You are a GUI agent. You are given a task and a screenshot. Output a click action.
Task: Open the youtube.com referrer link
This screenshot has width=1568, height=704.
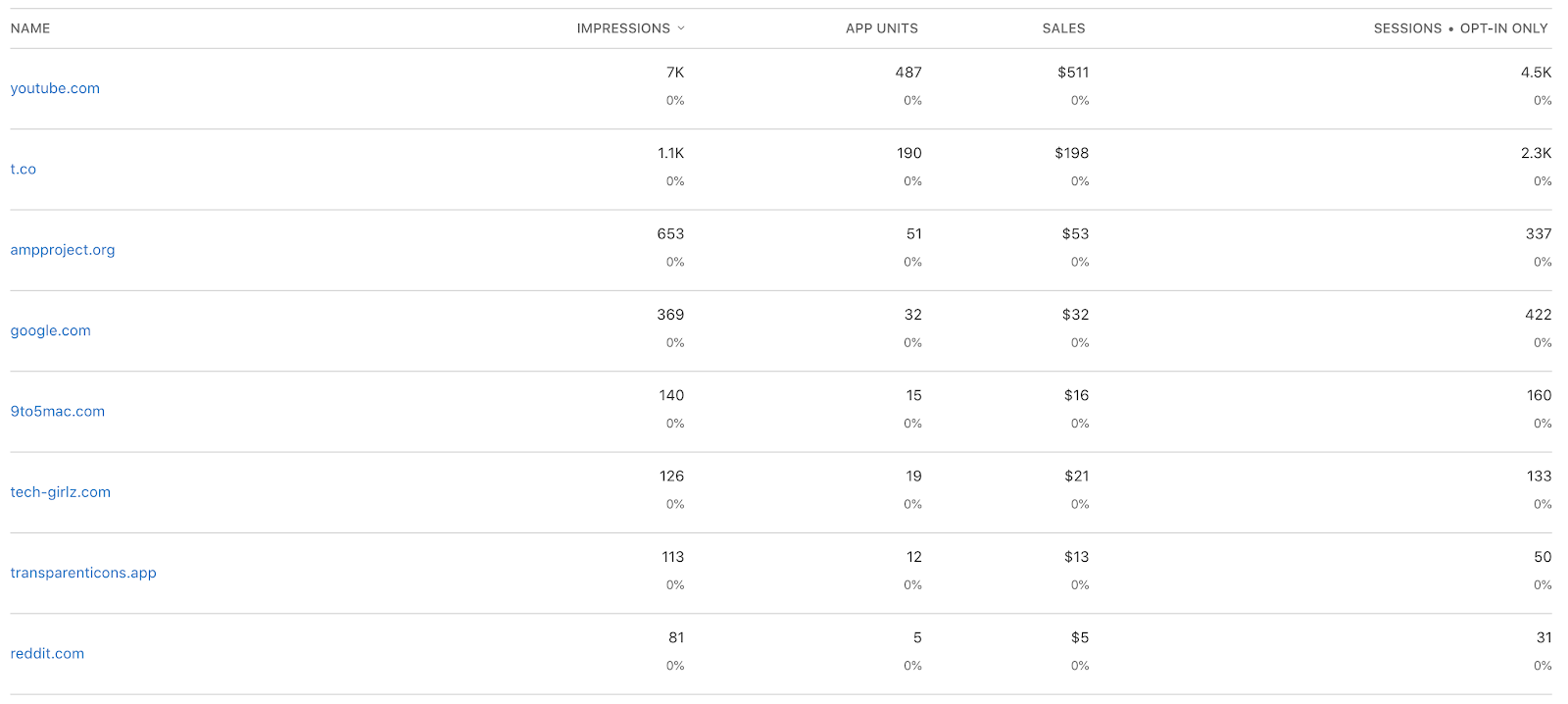(x=55, y=88)
